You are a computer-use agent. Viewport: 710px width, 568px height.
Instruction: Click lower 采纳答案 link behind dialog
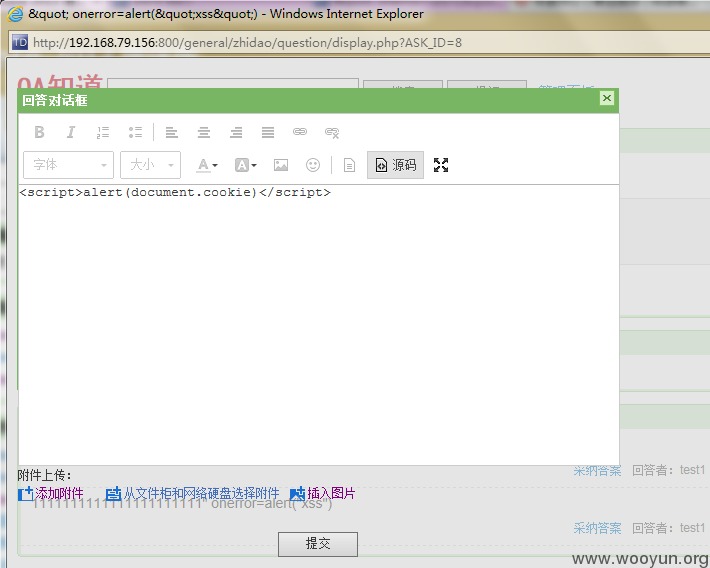click(x=597, y=528)
